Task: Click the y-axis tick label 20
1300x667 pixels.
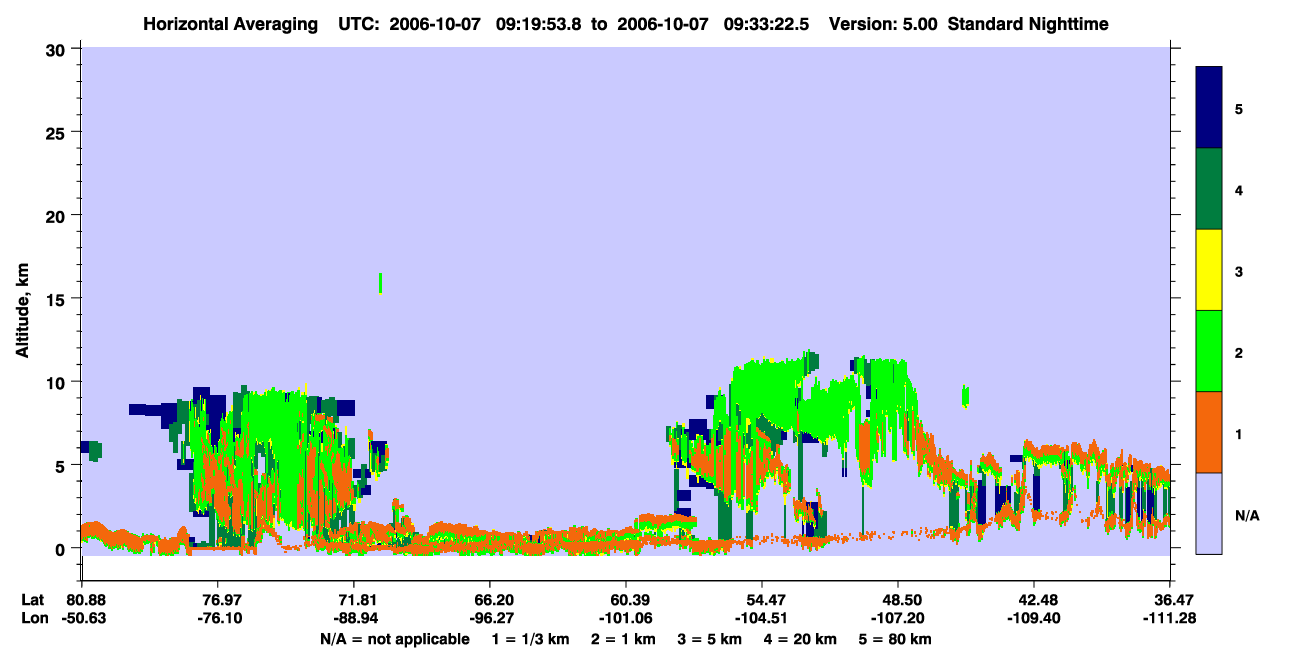Action: tap(58, 215)
